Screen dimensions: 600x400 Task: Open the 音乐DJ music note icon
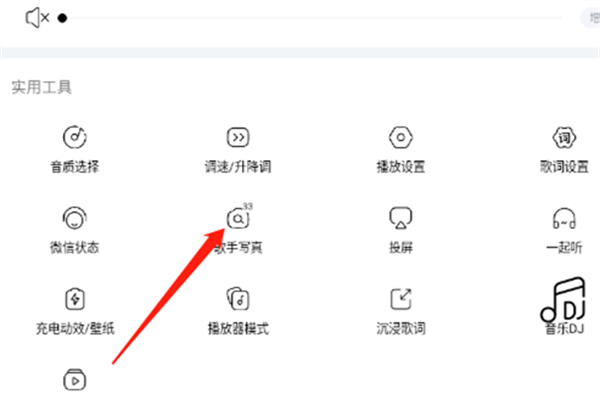563,299
